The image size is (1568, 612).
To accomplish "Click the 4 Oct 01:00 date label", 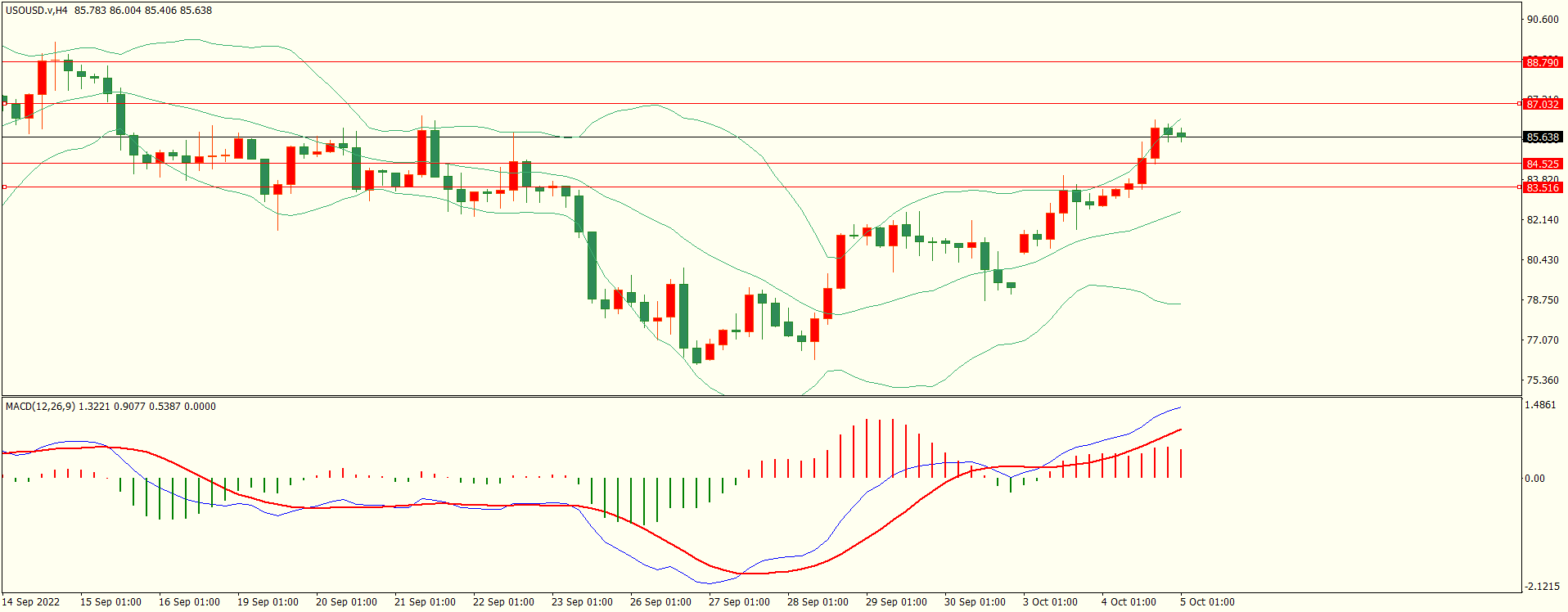I will click(x=1129, y=602).
